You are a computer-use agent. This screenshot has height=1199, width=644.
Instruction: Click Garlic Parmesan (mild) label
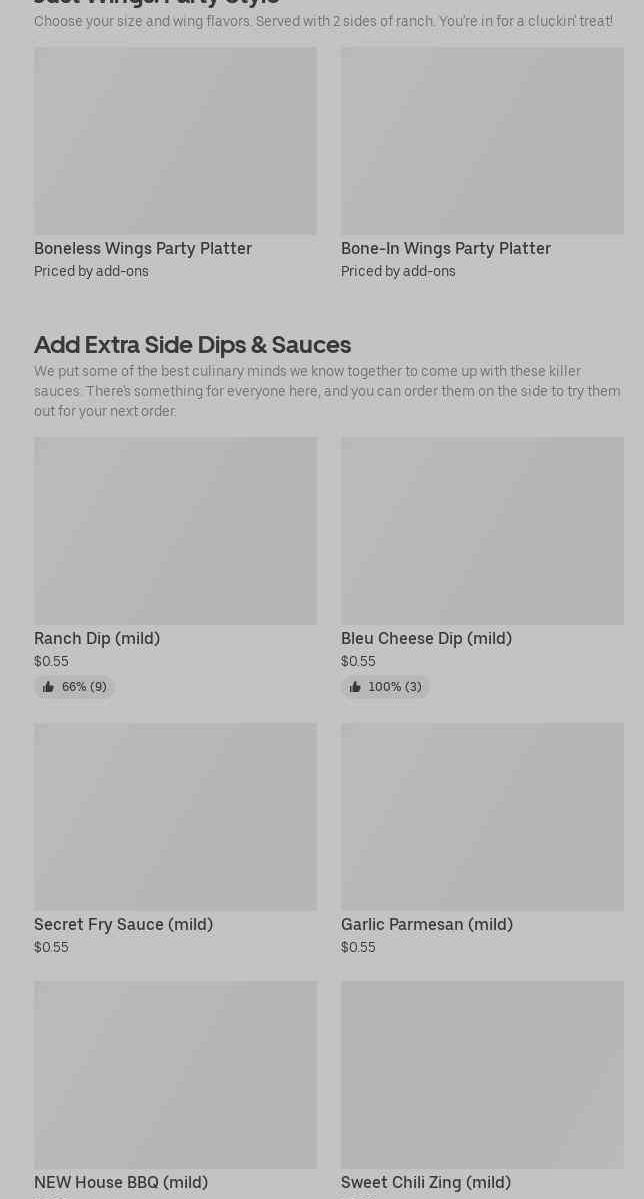[x=427, y=924]
